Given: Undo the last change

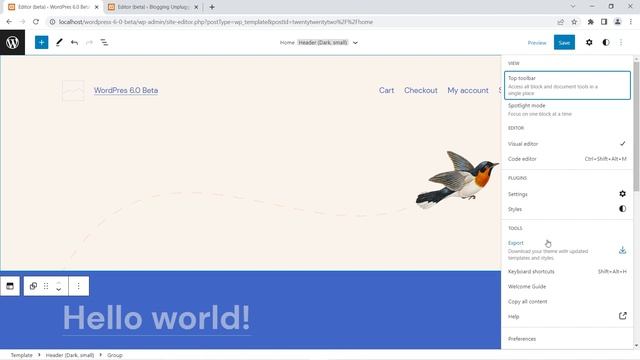Looking at the screenshot, I should tap(74, 42).
